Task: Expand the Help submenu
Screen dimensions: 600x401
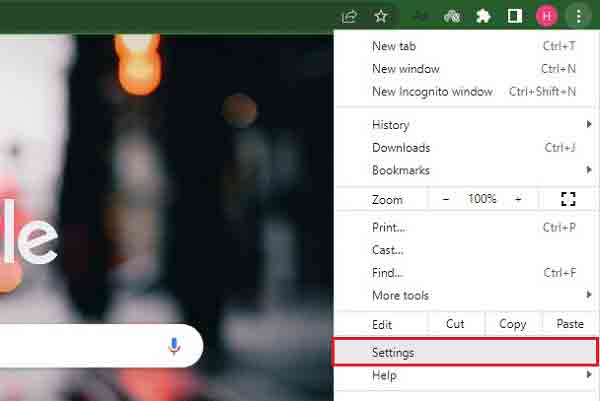Action: [x=464, y=375]
